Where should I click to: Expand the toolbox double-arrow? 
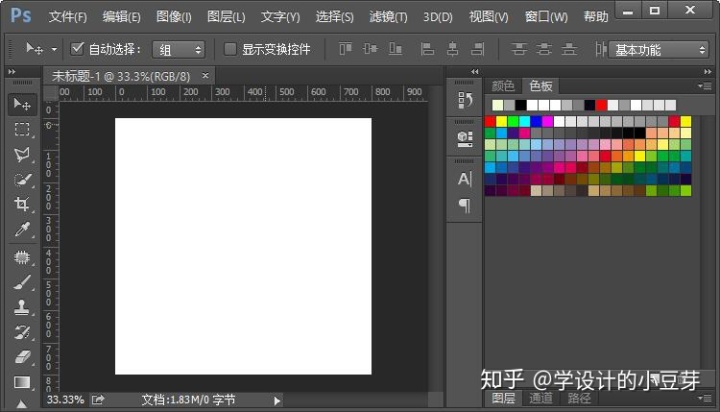(x=12, y=72)
